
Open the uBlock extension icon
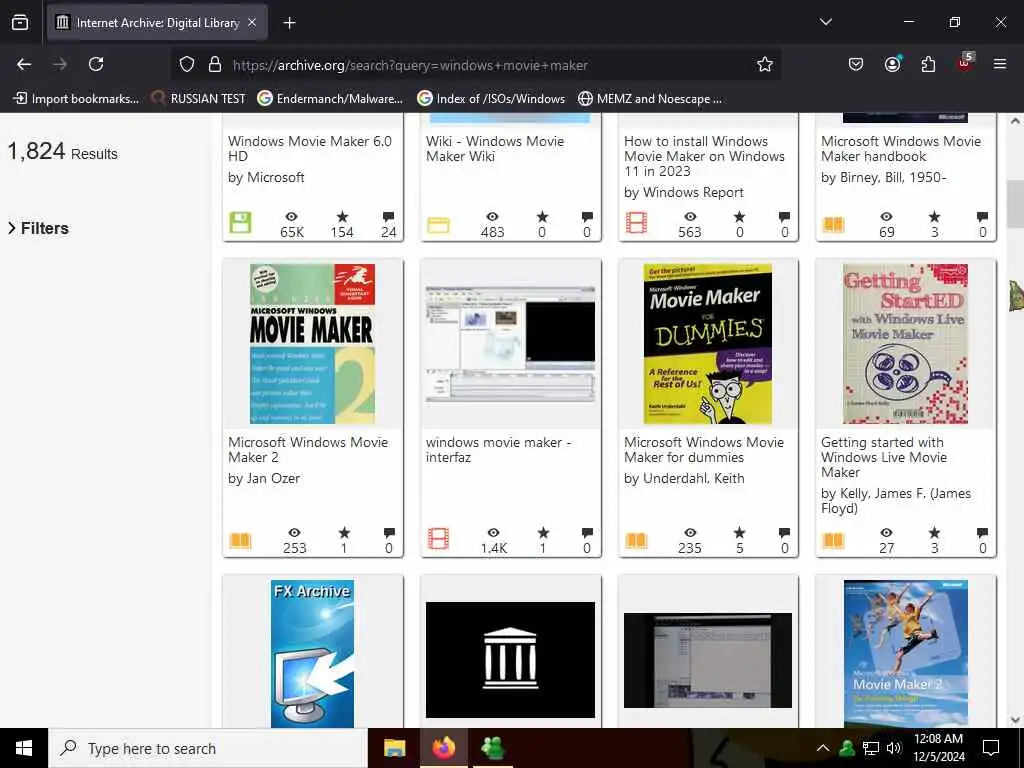(x=965, y=63)
